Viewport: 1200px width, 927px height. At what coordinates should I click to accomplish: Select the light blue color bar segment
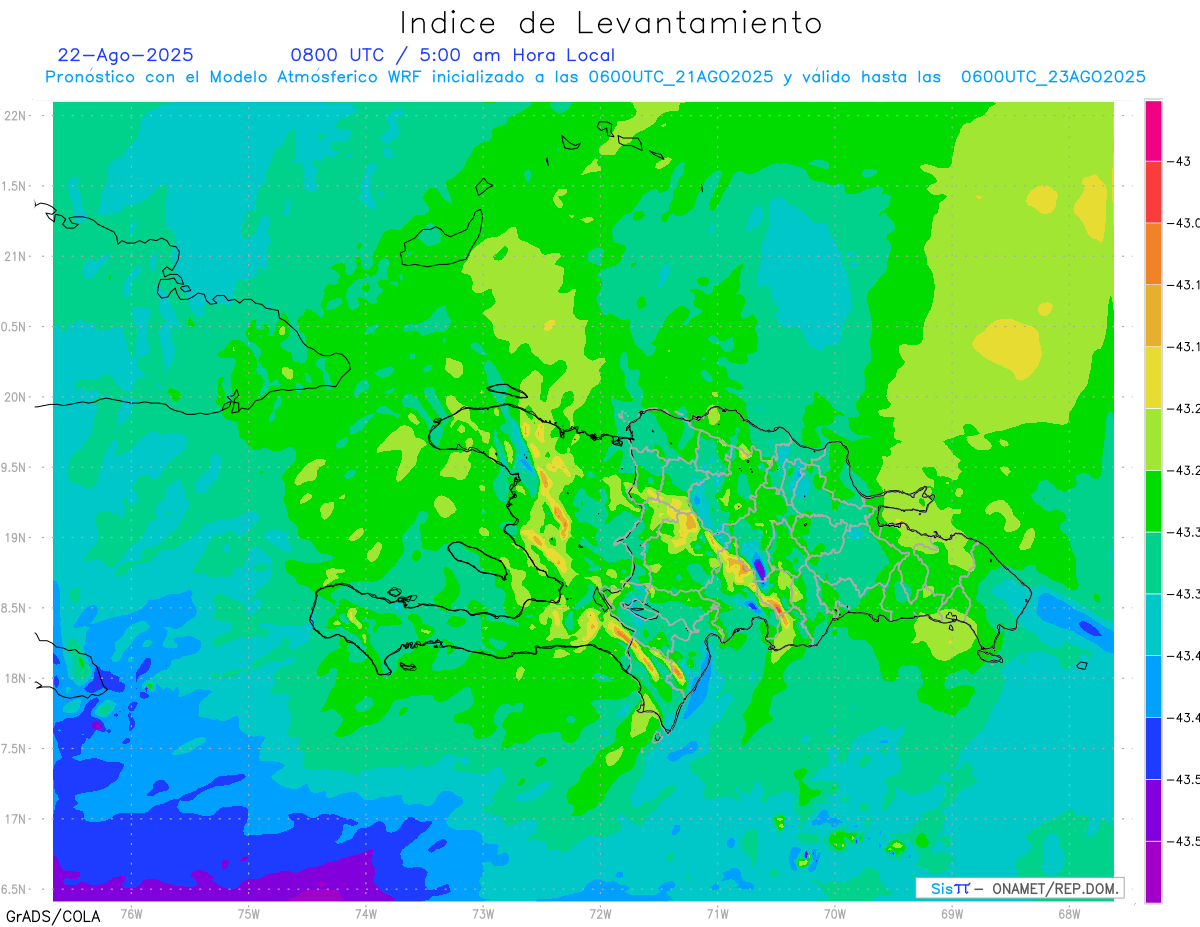1153,686
